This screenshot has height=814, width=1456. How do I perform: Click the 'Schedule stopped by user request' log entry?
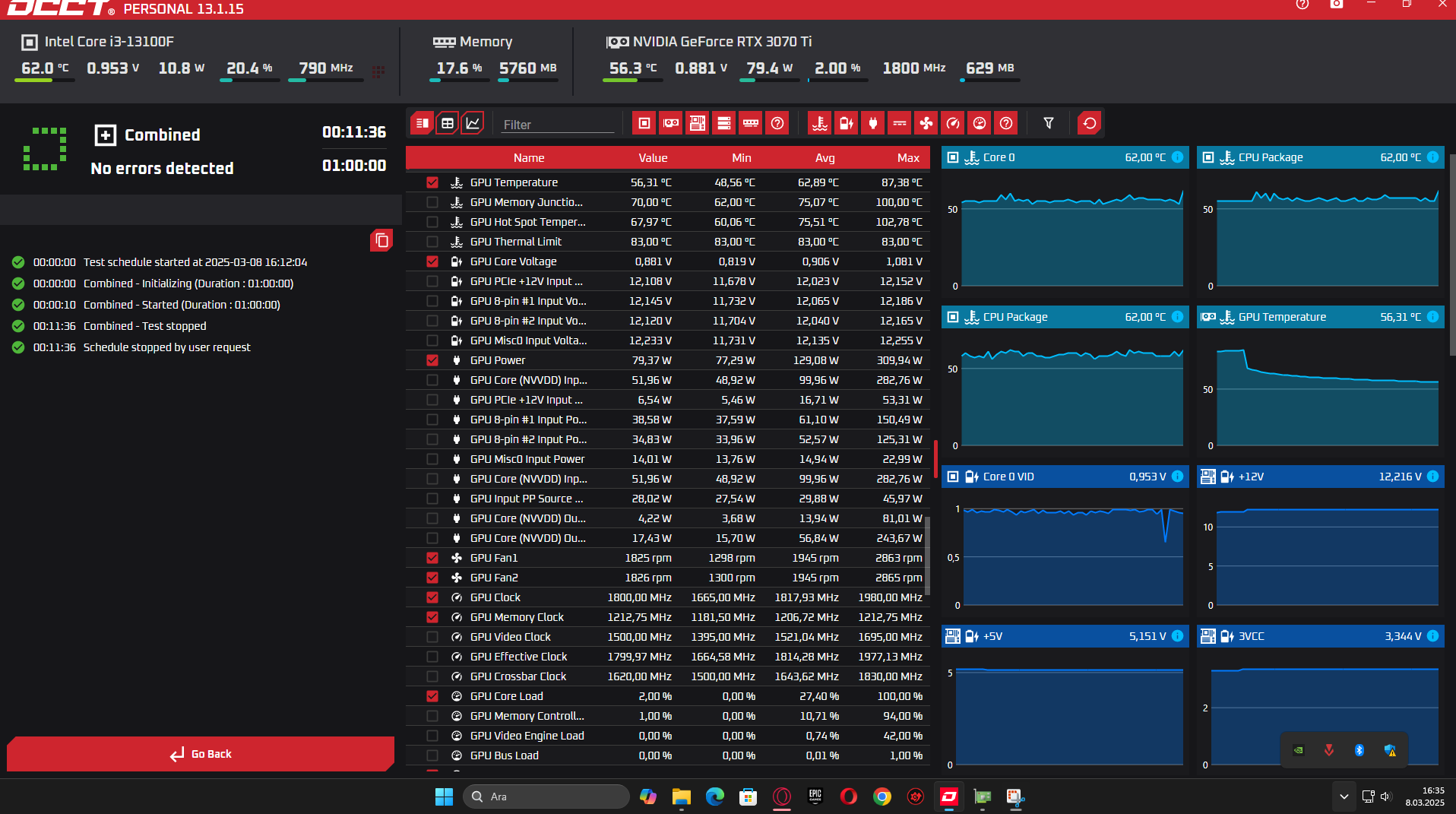tap(166, 347)
